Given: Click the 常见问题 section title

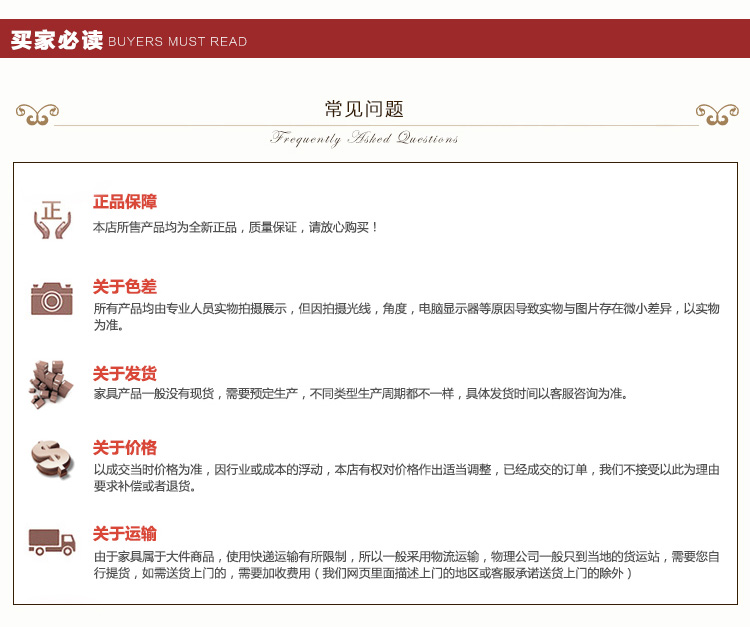Looking at the screenshot, I should (x=364, y=109).
